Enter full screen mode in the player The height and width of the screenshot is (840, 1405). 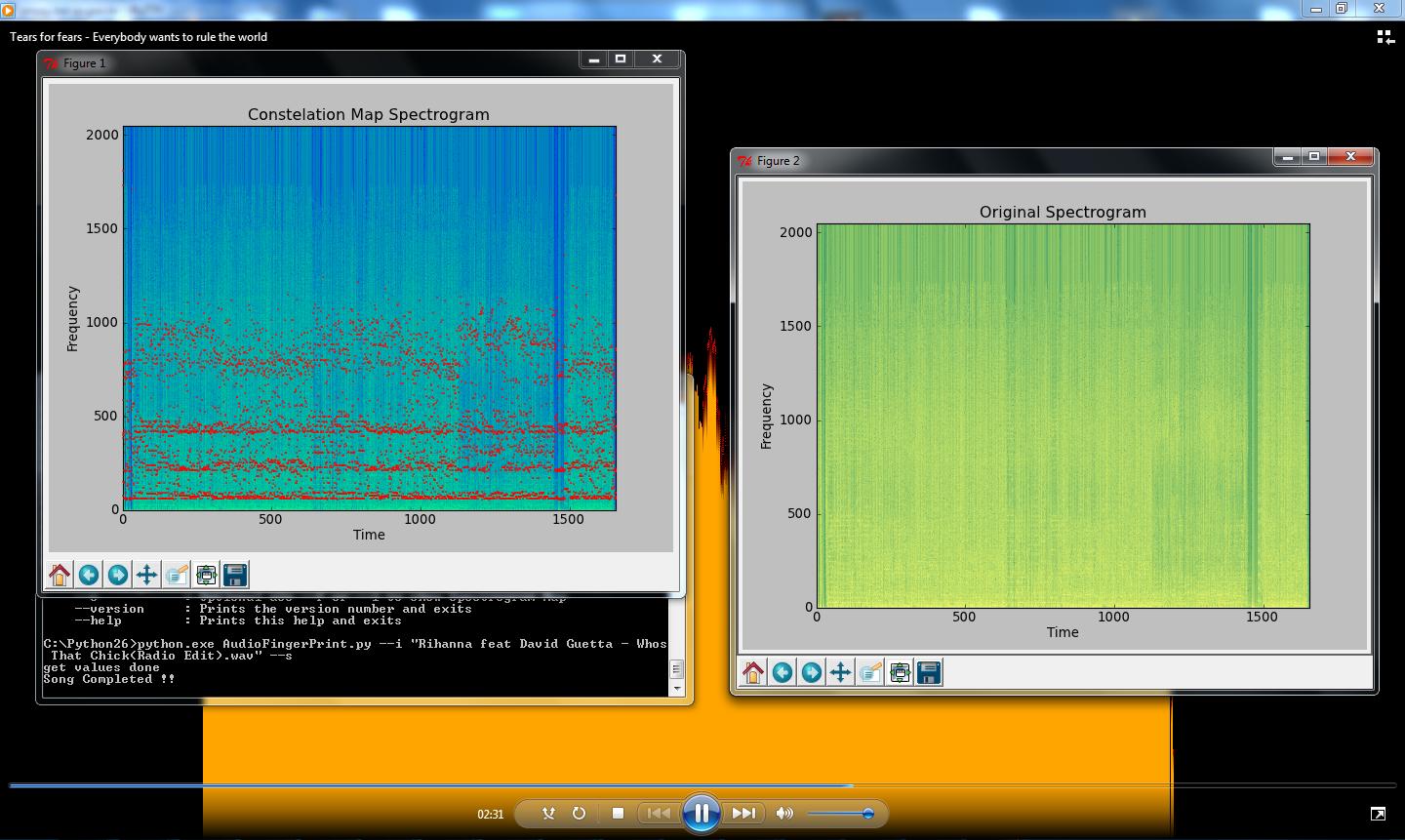tap(1378, 813)
